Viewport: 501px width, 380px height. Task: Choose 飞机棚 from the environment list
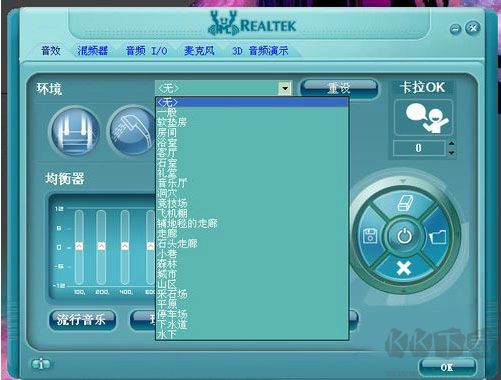pos(252,213)
